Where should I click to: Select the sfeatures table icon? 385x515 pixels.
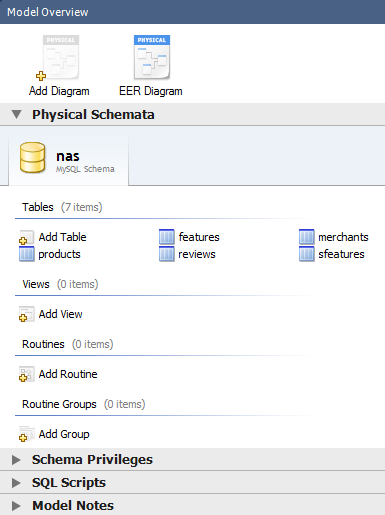(307, 254)
